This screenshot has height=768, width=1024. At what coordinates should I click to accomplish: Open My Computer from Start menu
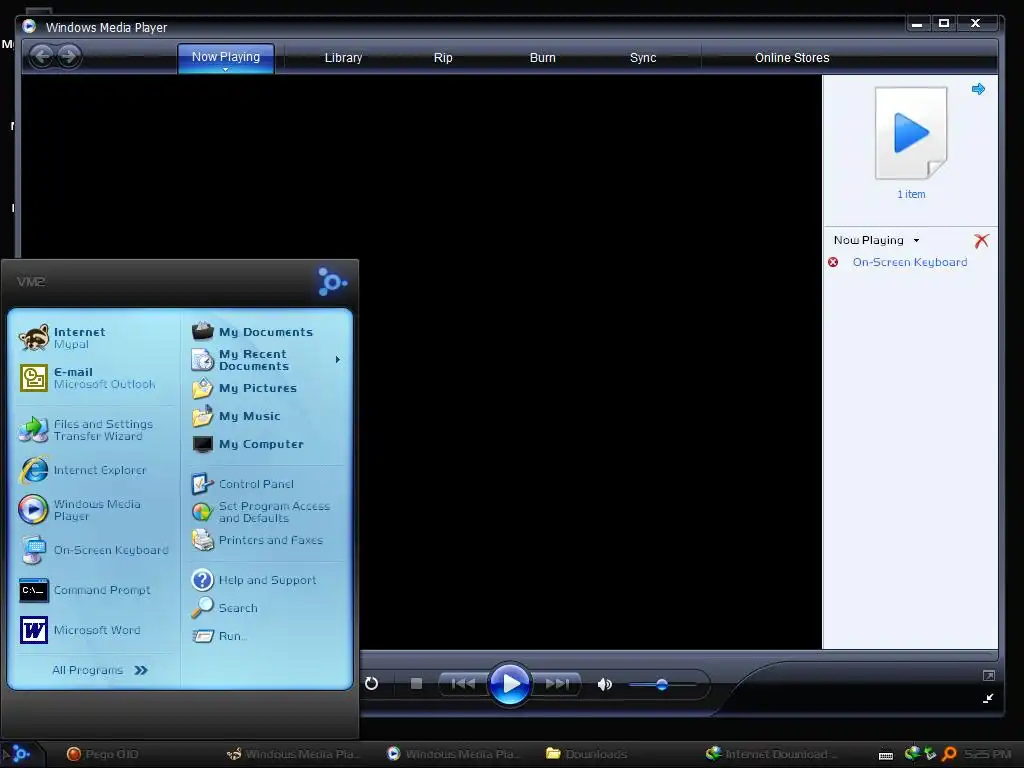click(266, 444)
